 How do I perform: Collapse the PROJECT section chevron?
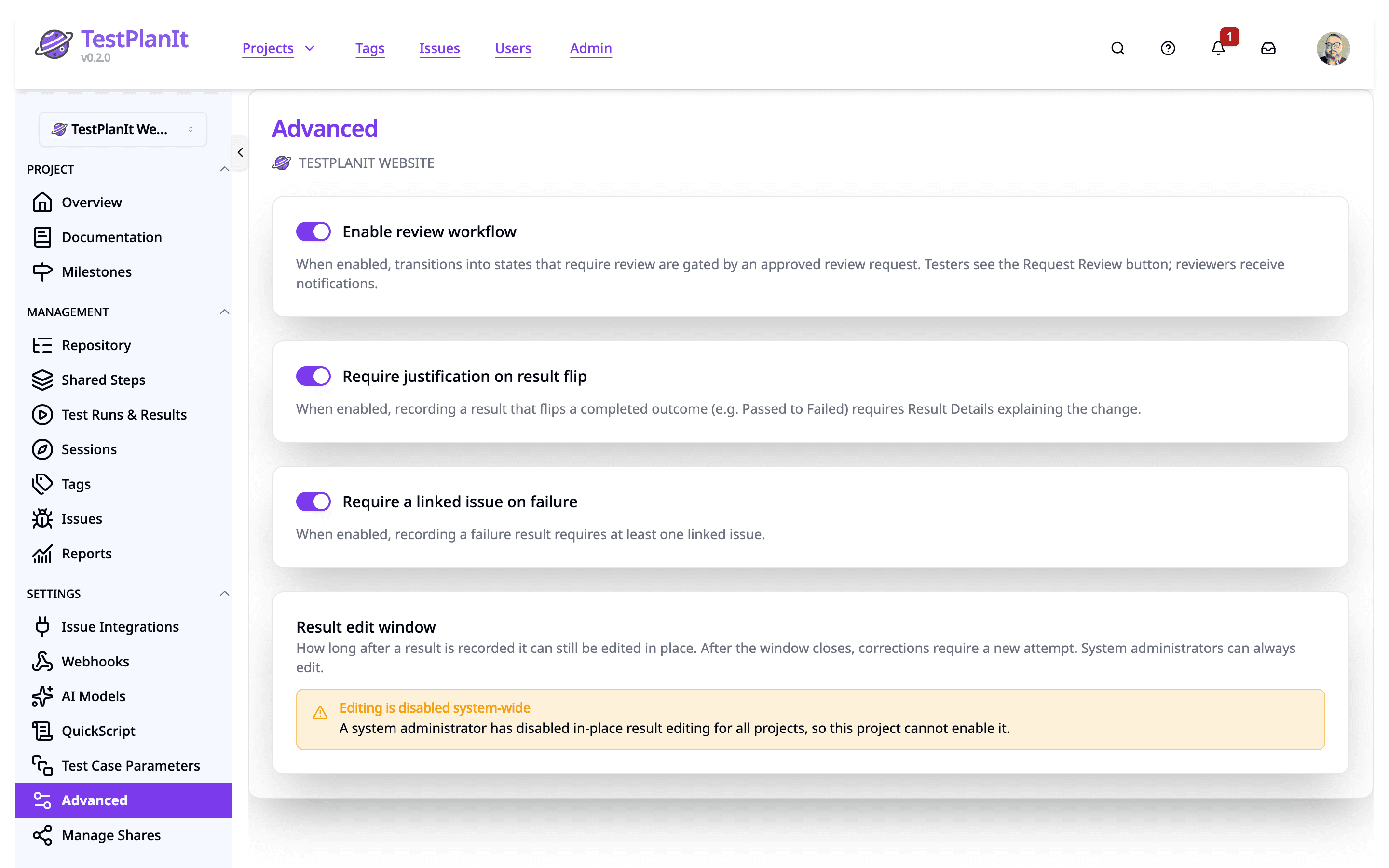pyautogui.click(x=224, y=169)
